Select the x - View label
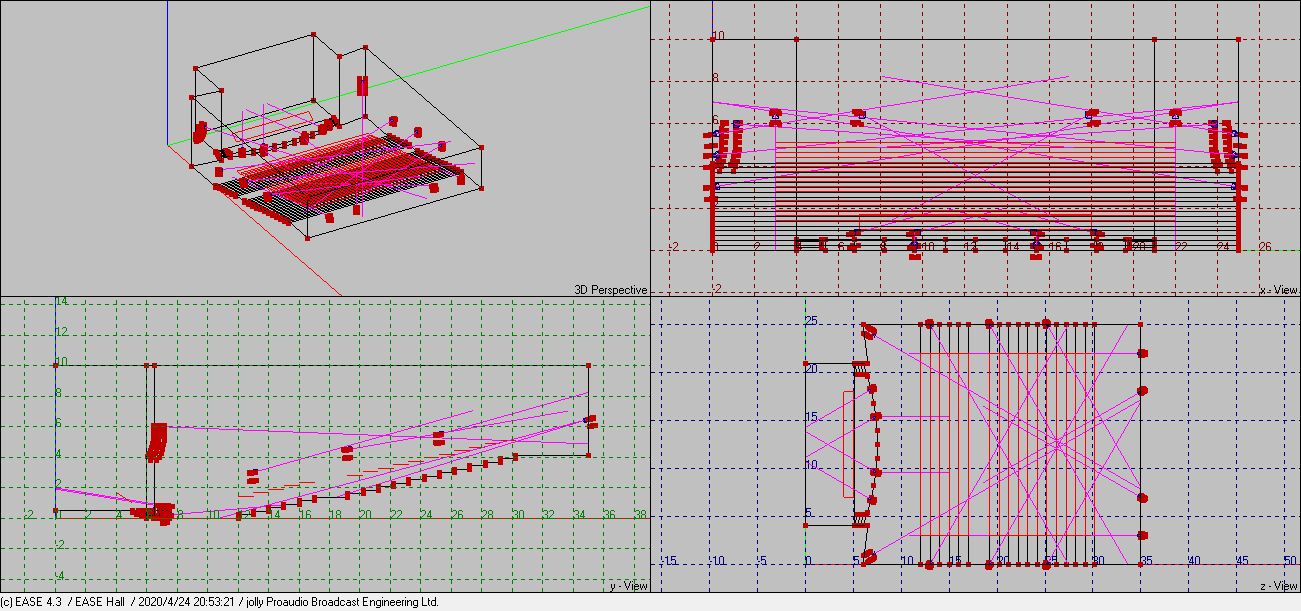This screenshot has width=1301, height=611. click(1278, 290)
